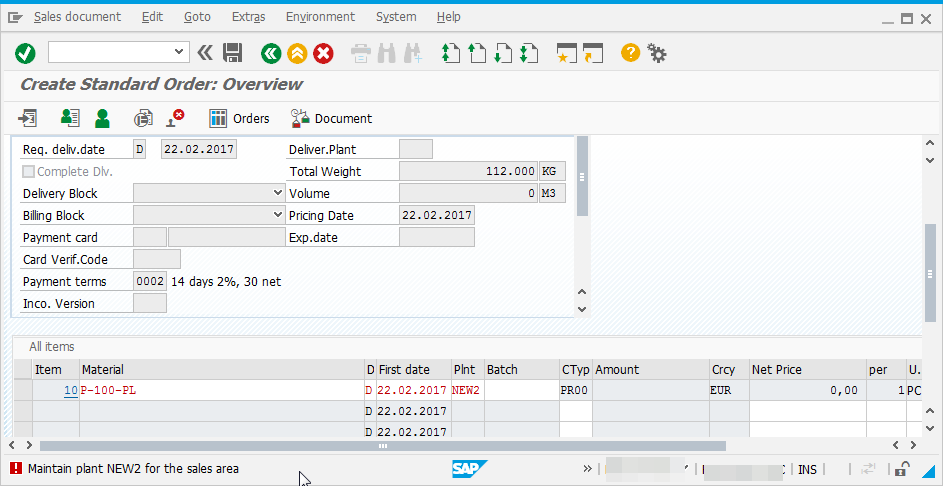943x486 pixels.
Task: Click the Deliver.Plant field
Action: click(416, 149)
